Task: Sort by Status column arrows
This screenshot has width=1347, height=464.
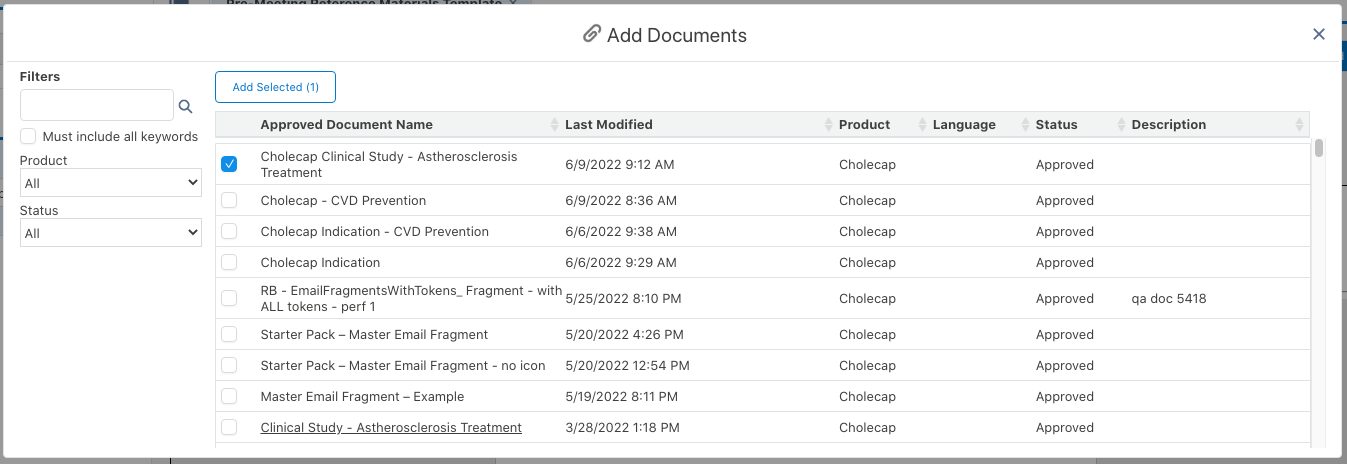Action: click(1121, 125)
